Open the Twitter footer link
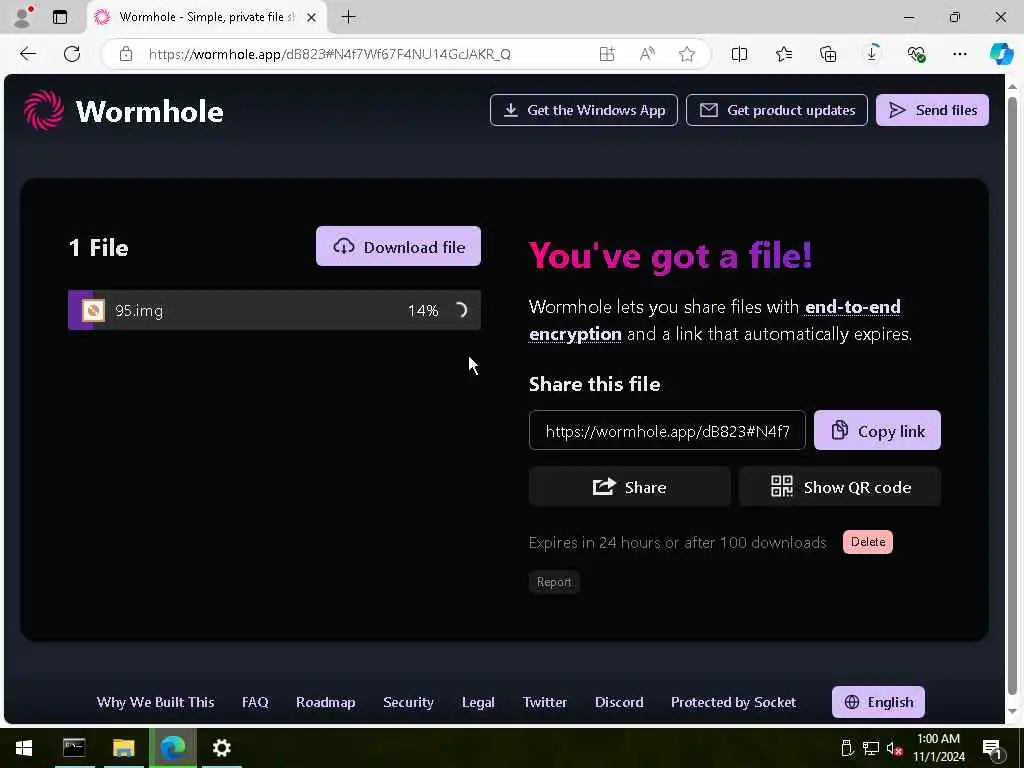 (545, 702)
